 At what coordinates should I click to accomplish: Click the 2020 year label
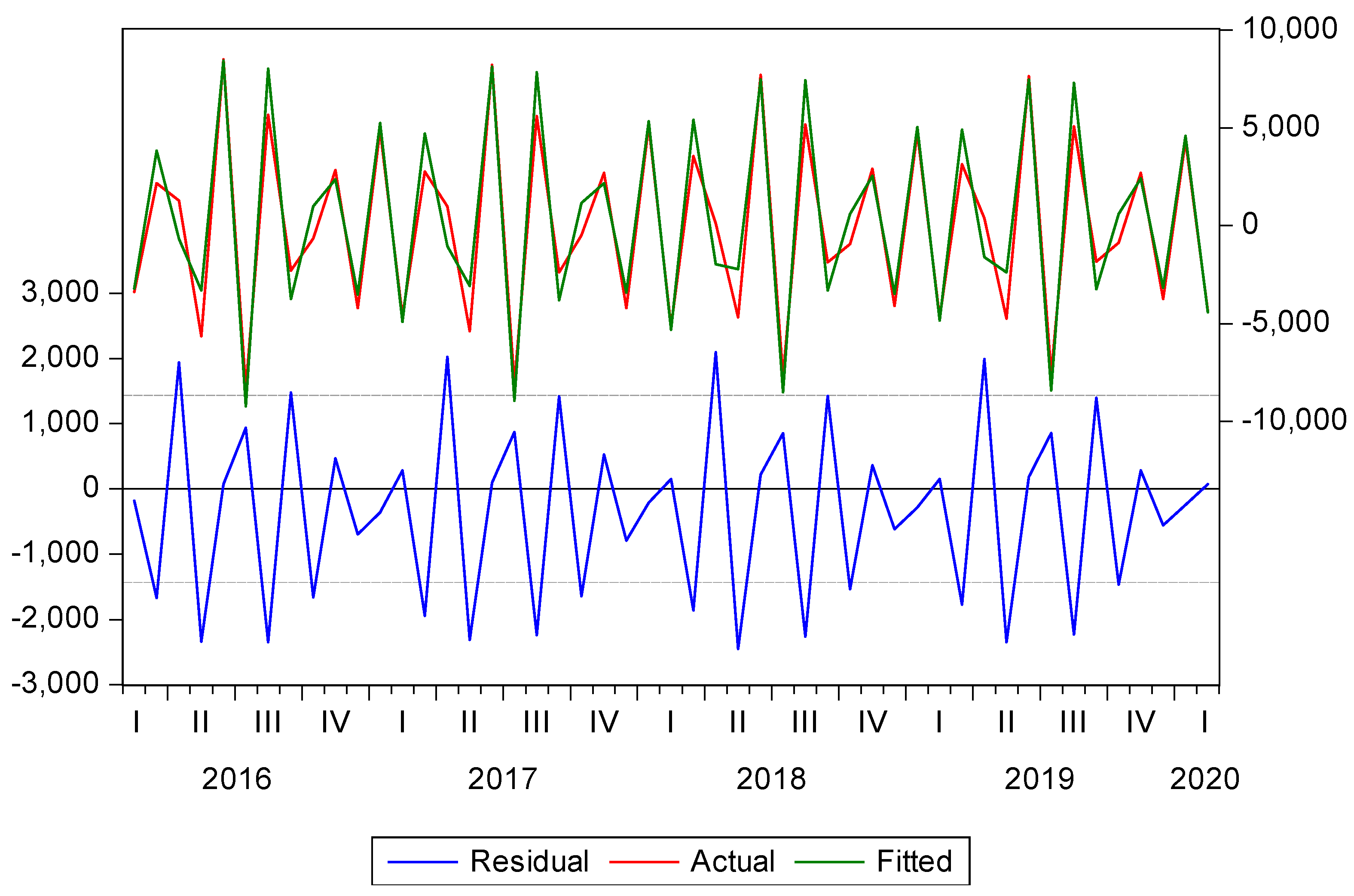point(1204,780)
